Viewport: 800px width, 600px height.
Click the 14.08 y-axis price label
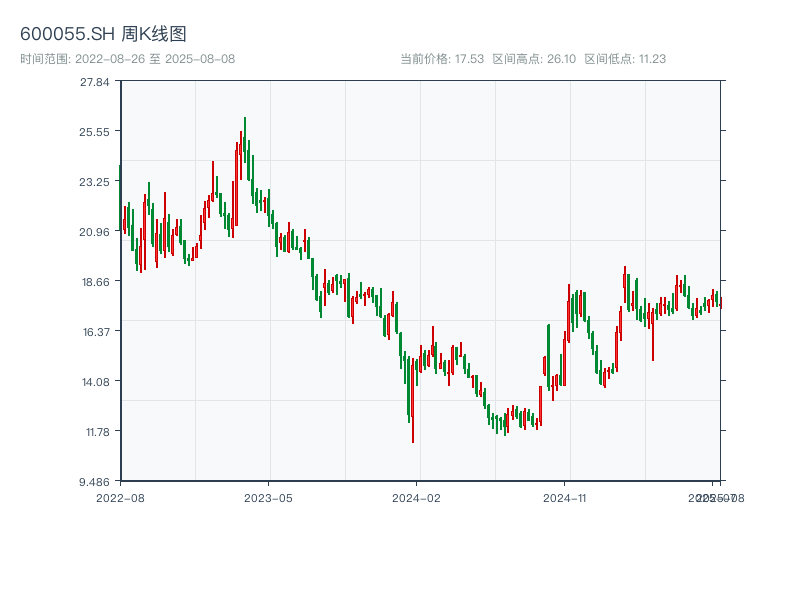coord(96,381)
